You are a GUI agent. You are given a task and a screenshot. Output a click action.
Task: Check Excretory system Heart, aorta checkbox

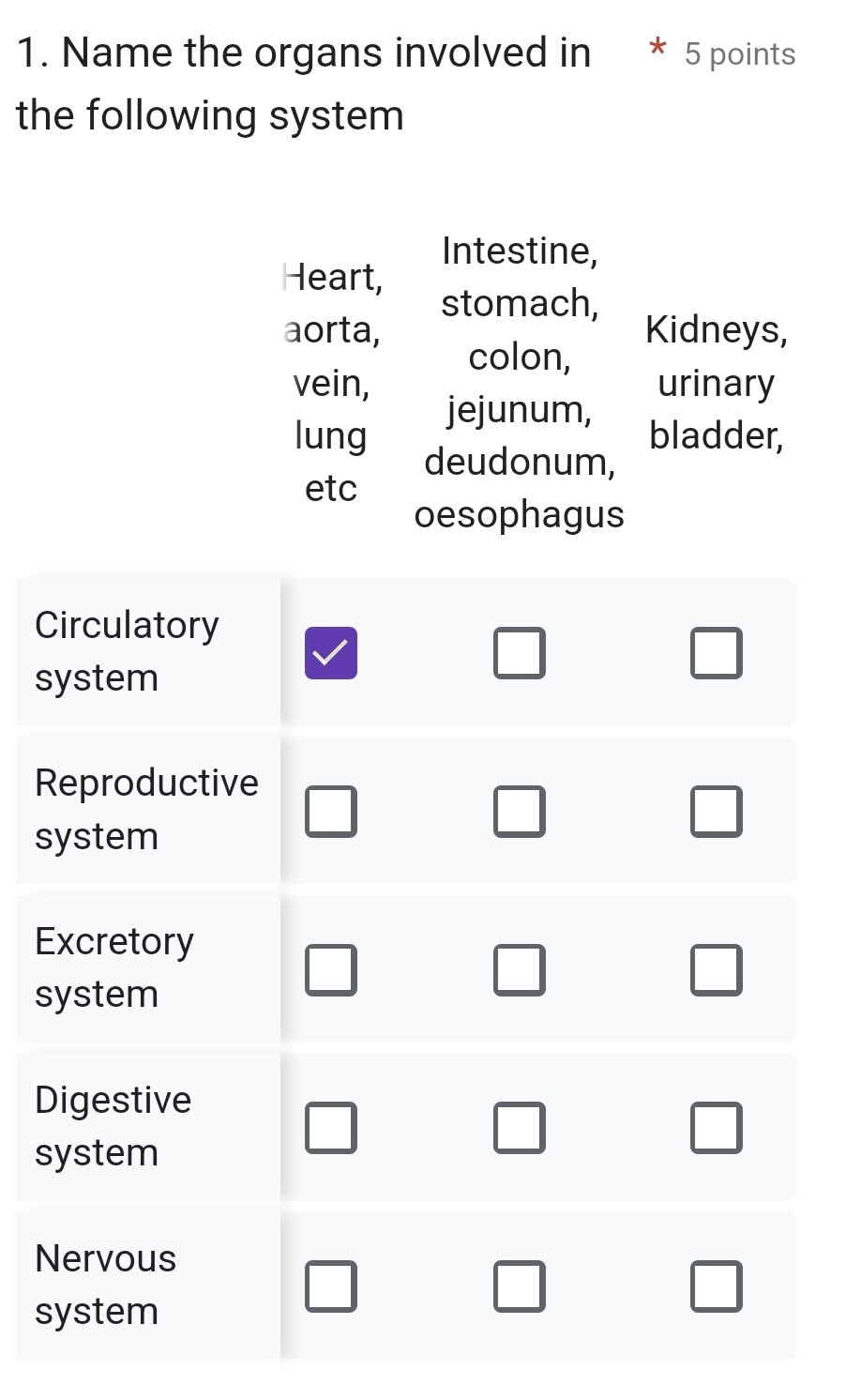[331, 969]
